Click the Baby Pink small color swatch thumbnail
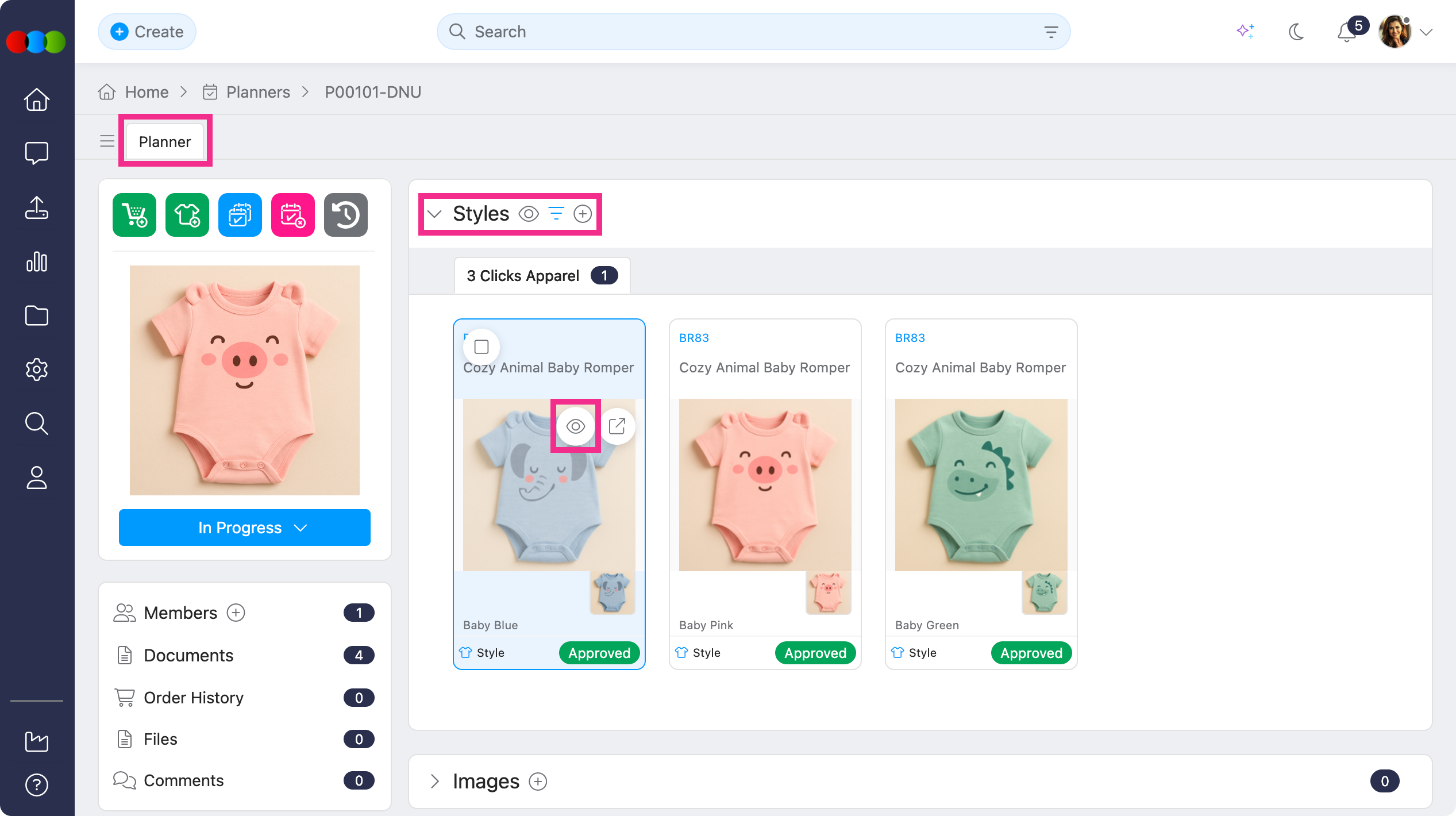Screen dimensions: 1456x816 [x=829, y=592]
